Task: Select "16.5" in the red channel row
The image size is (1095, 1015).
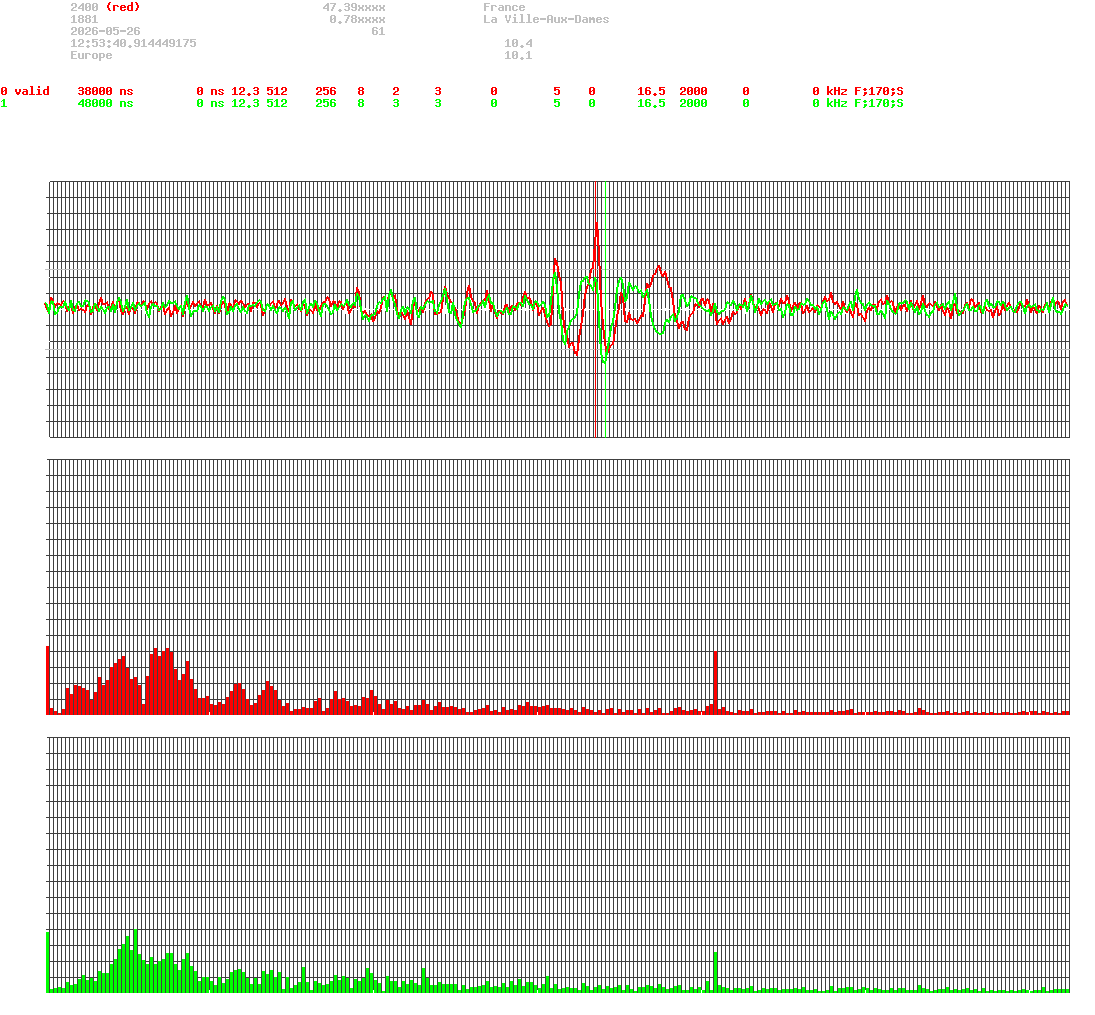Action: 652,92
